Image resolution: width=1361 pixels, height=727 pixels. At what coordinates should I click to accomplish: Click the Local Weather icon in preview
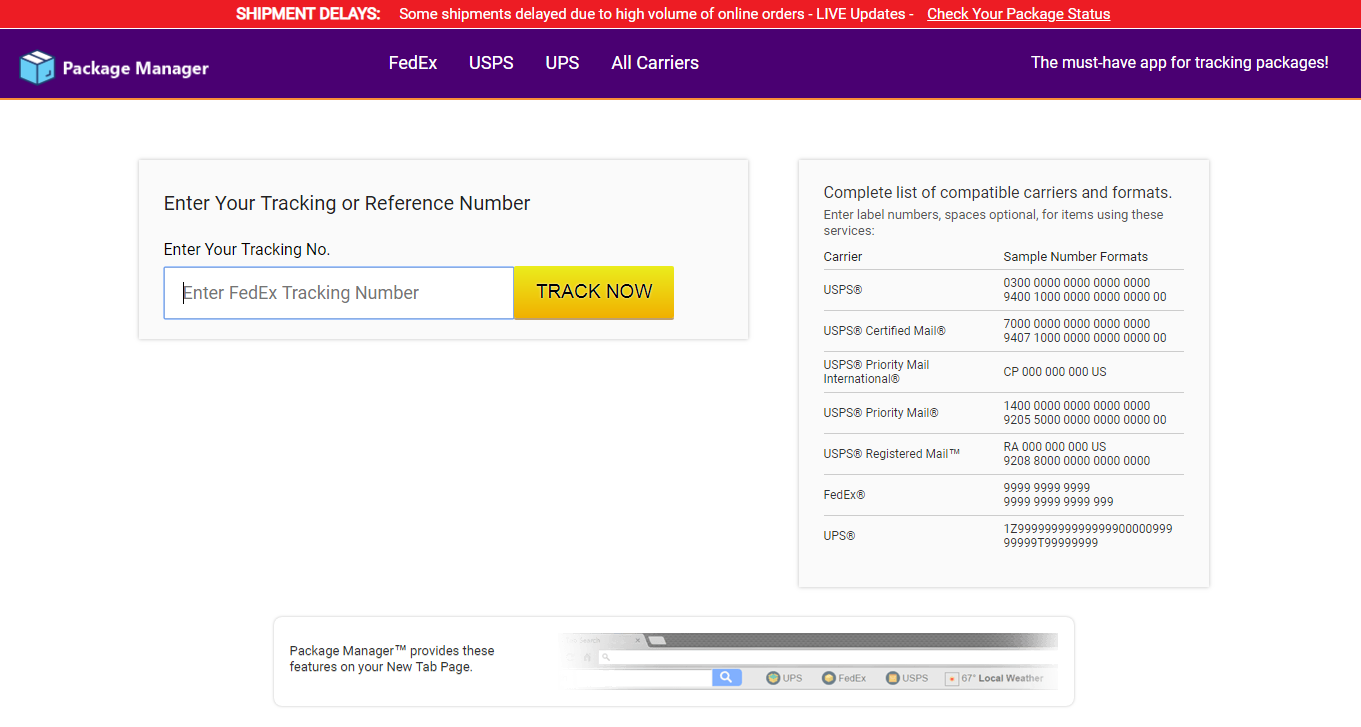pos(952,678)
